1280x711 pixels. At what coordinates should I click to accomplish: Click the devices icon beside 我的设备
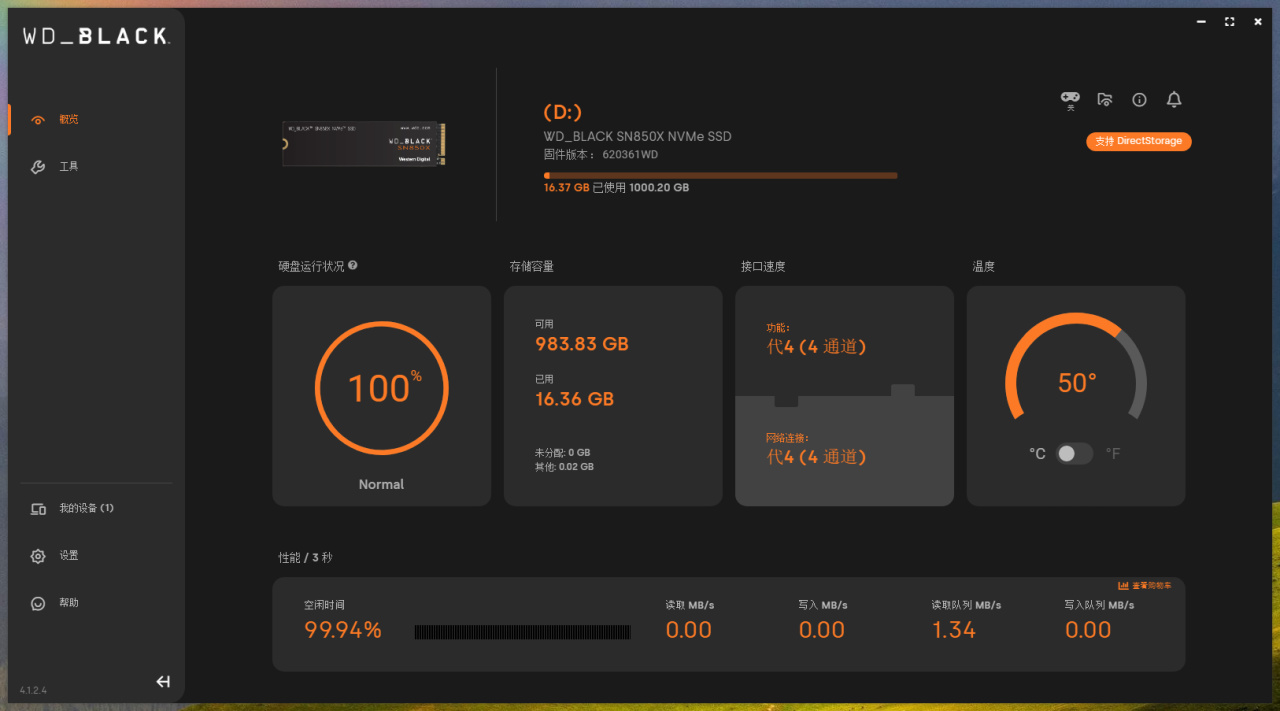[38, 509]
